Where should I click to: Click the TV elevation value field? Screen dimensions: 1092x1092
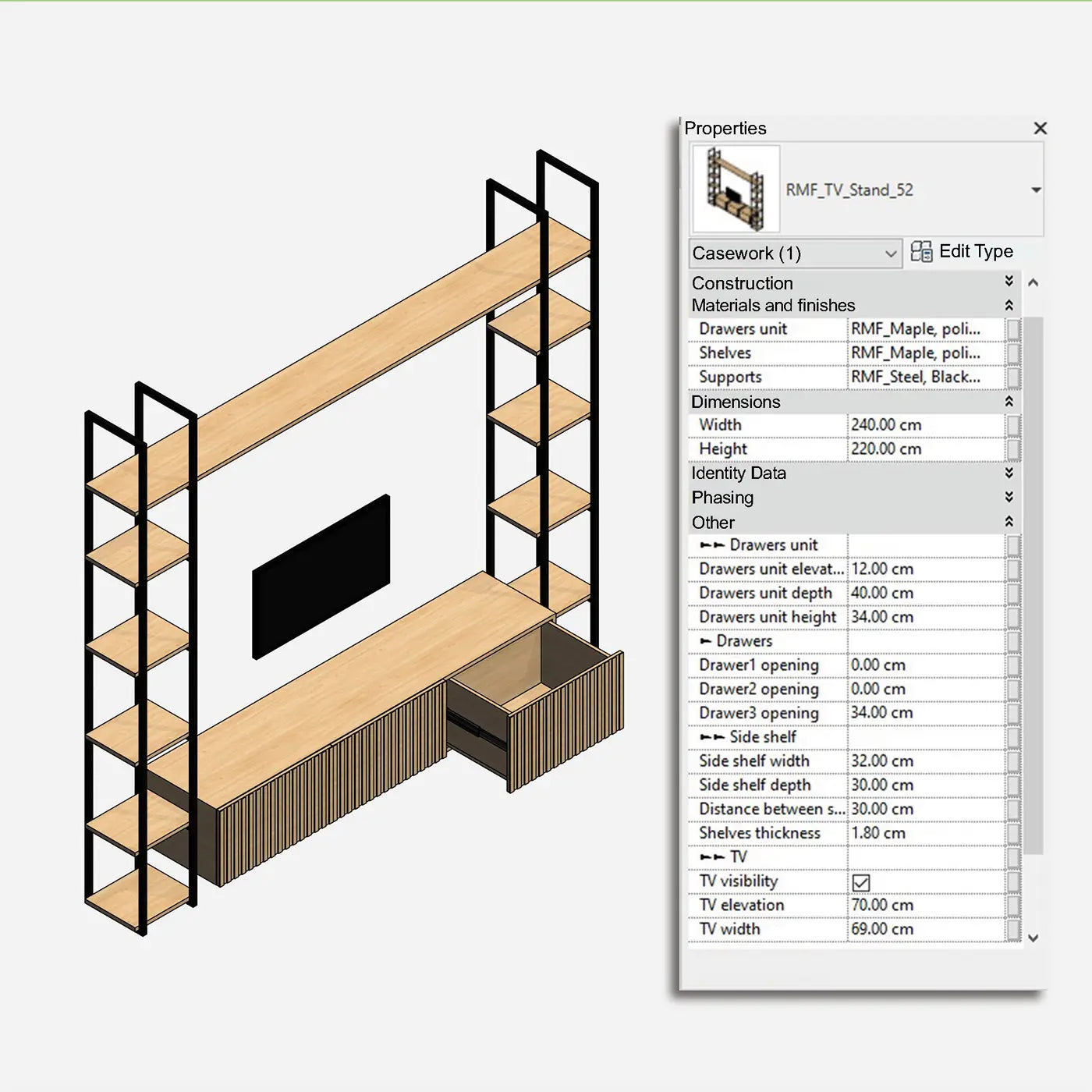pyautogui.click(x=924, y=905)
